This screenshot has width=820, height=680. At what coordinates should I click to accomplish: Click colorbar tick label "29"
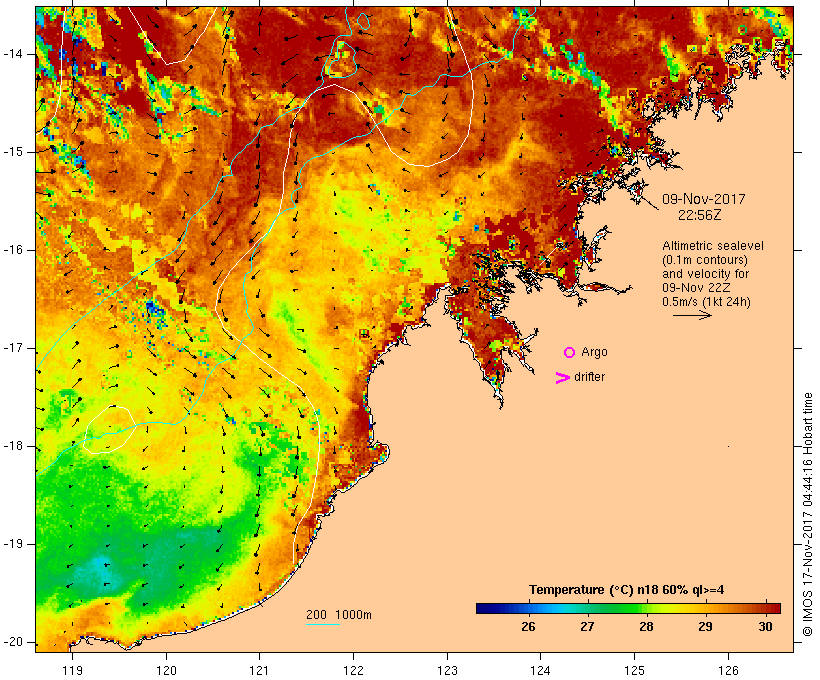[705, 627]
